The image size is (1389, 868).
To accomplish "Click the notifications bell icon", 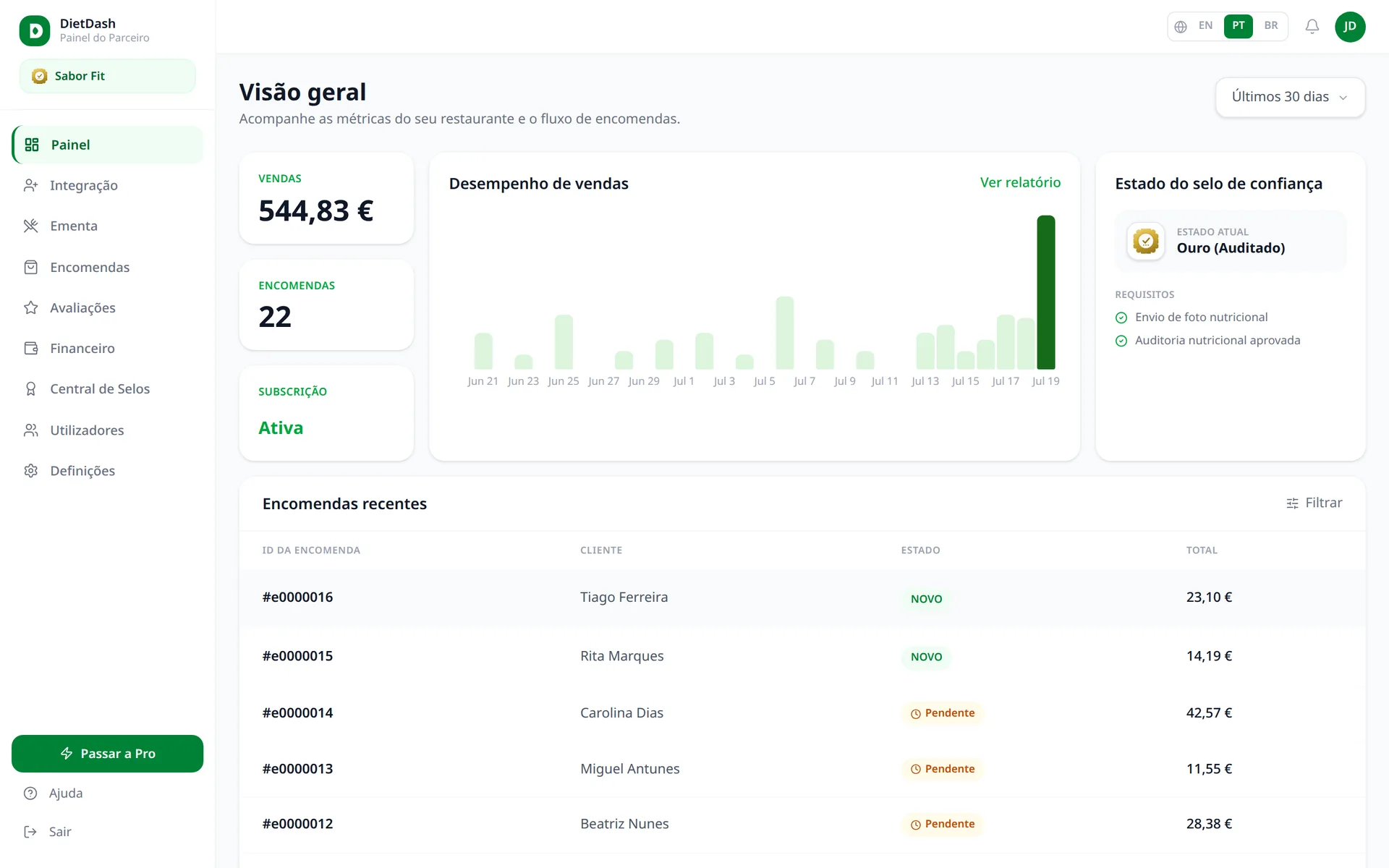I will [x=1312, y=27].
